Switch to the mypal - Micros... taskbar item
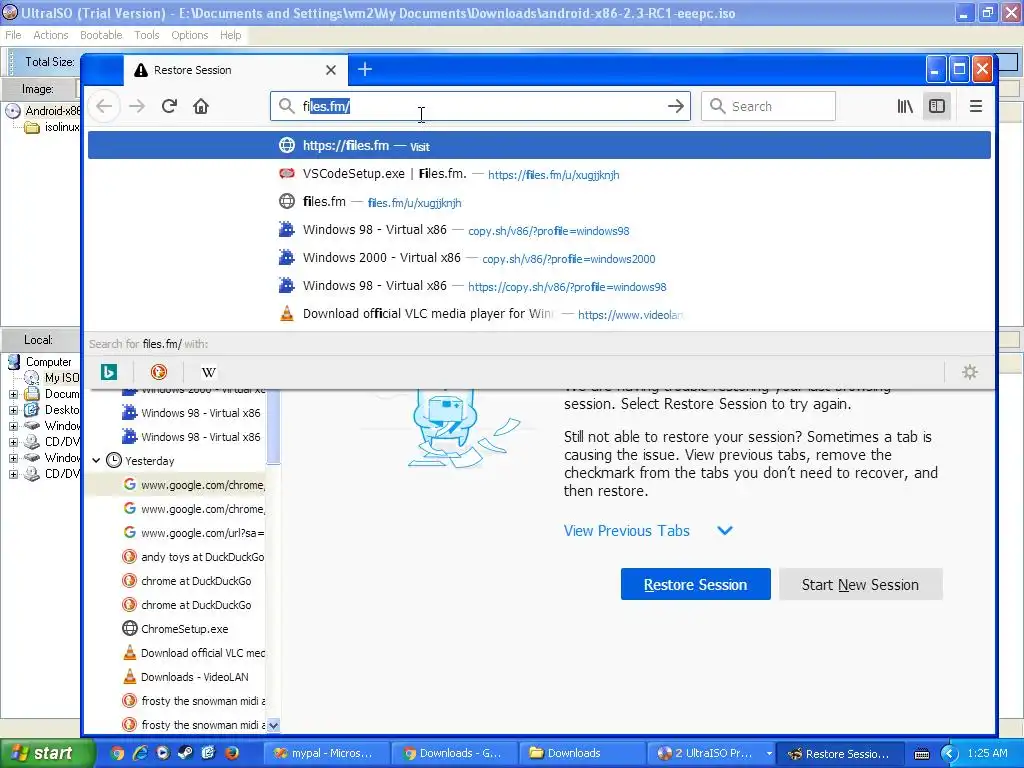This screenshot has width=1024, height=768. (x=327, y=753)
